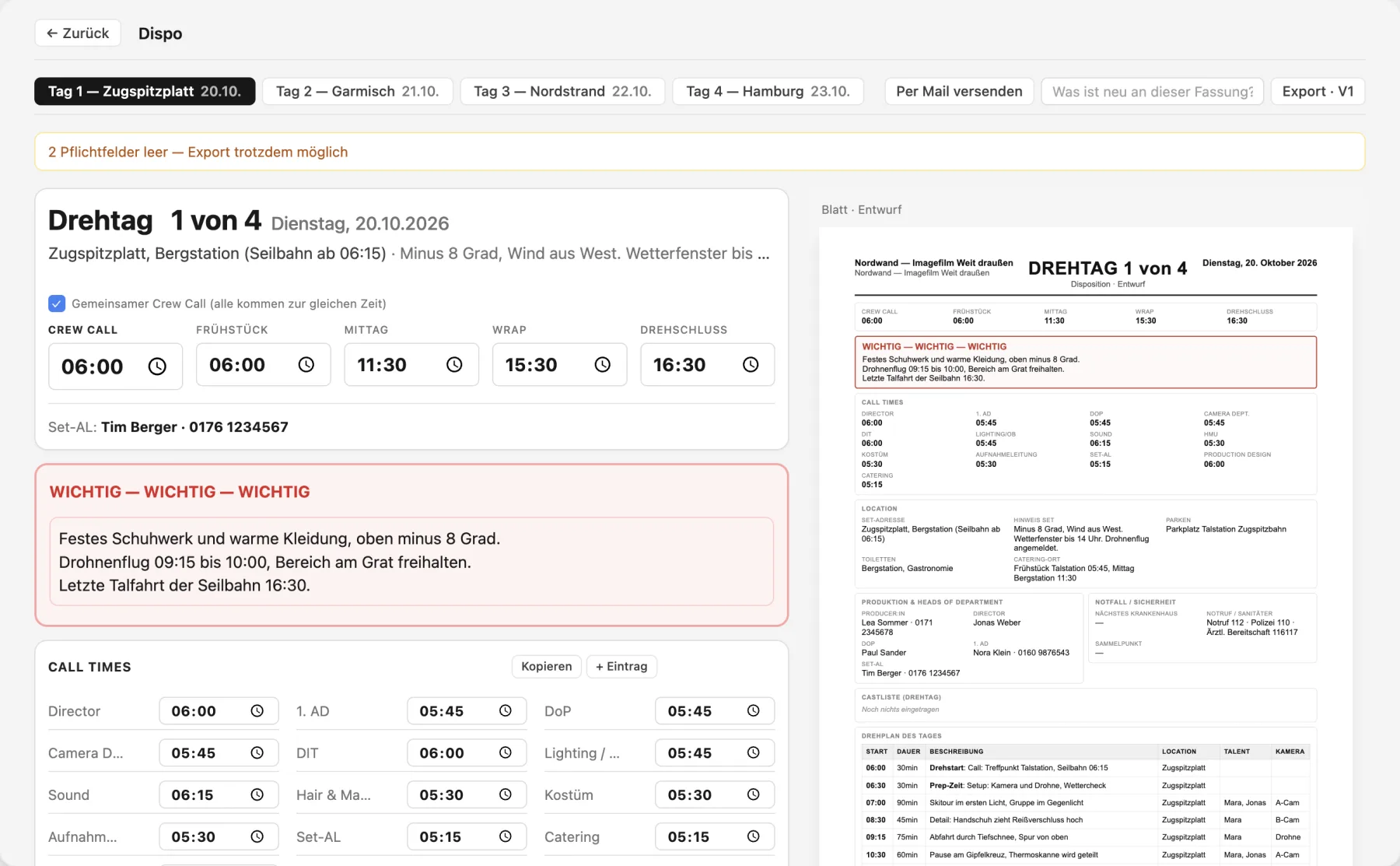
Task: Copy call times with Kopieren button
Action: point(547,667)
